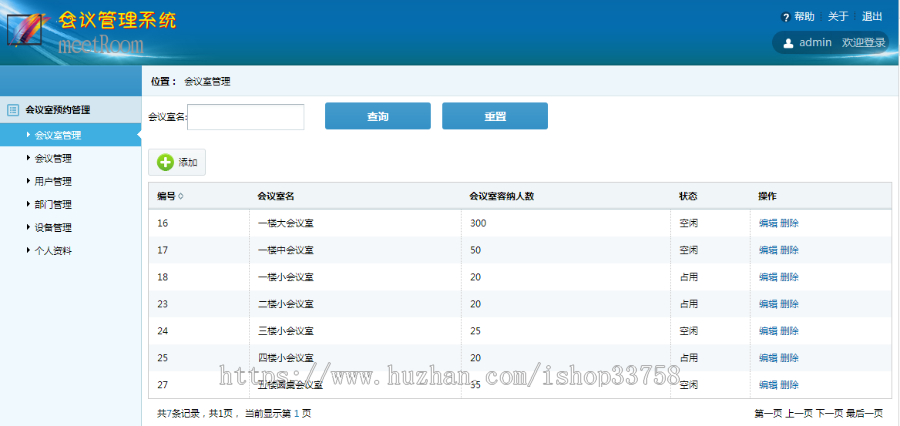The height and width of the screenshot is (426, 900).
Task: Click cell 二楼小会议室
Action: [286, 304]
